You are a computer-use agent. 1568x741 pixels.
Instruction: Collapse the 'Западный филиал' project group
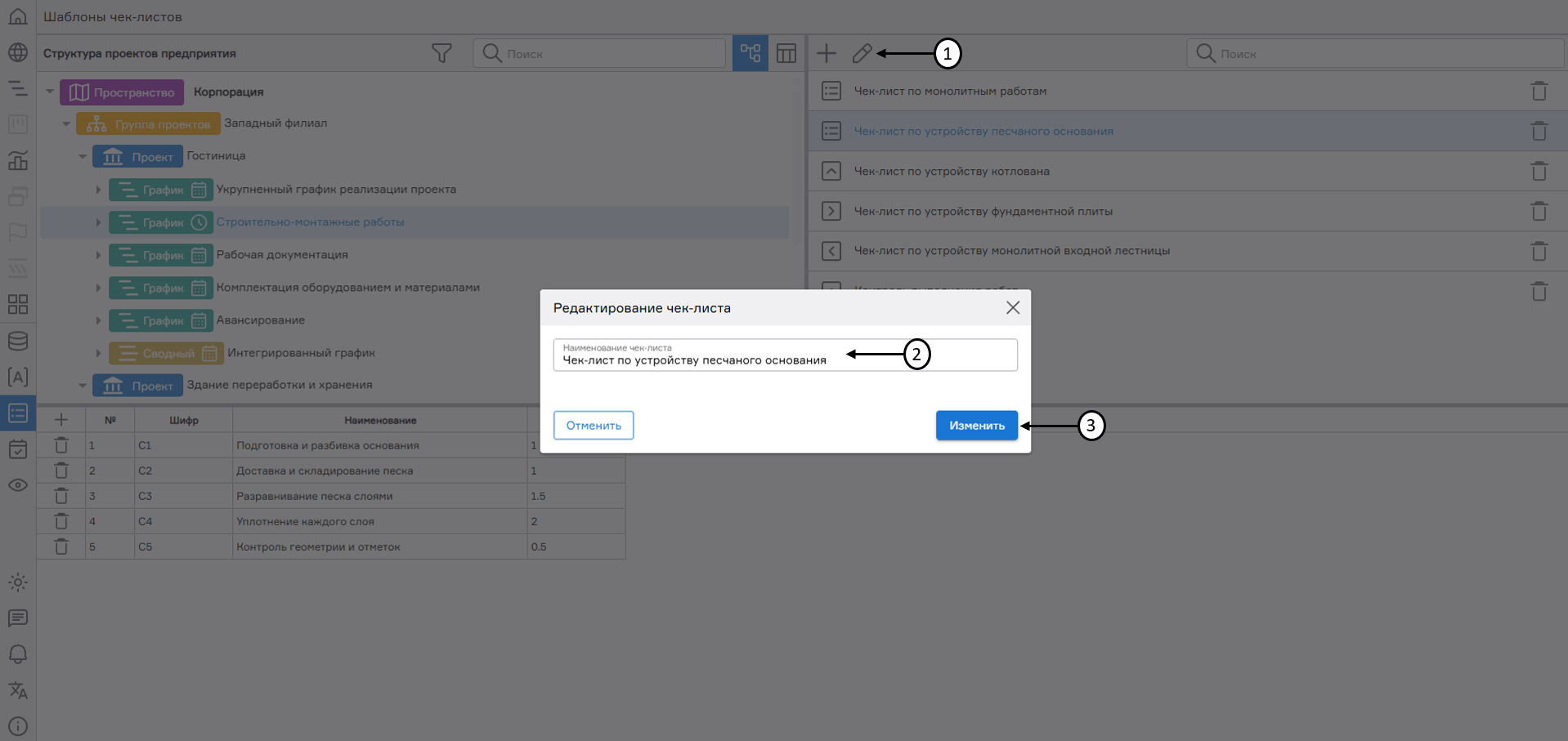click(66, 124)
